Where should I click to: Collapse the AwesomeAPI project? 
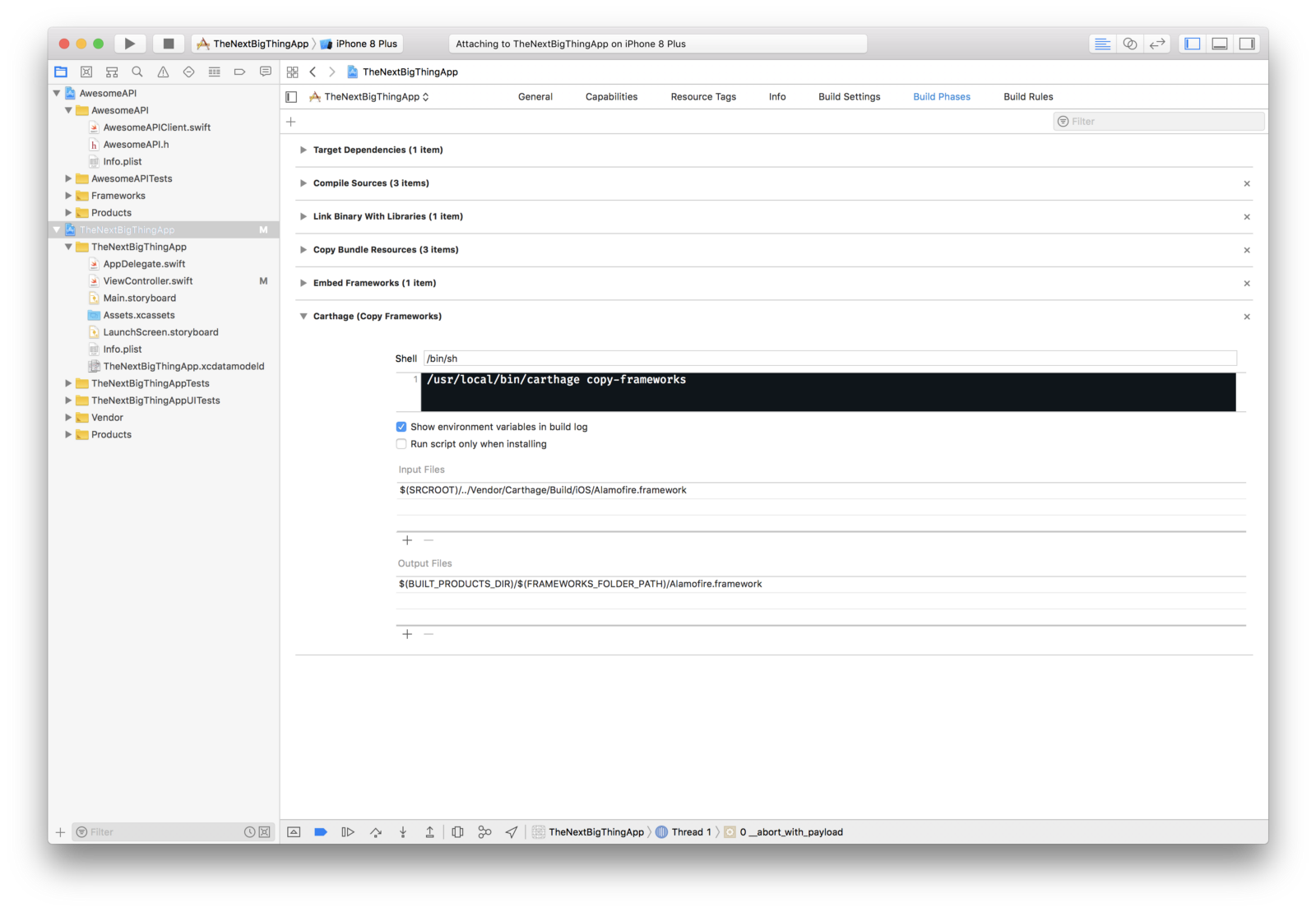(57, 93)
